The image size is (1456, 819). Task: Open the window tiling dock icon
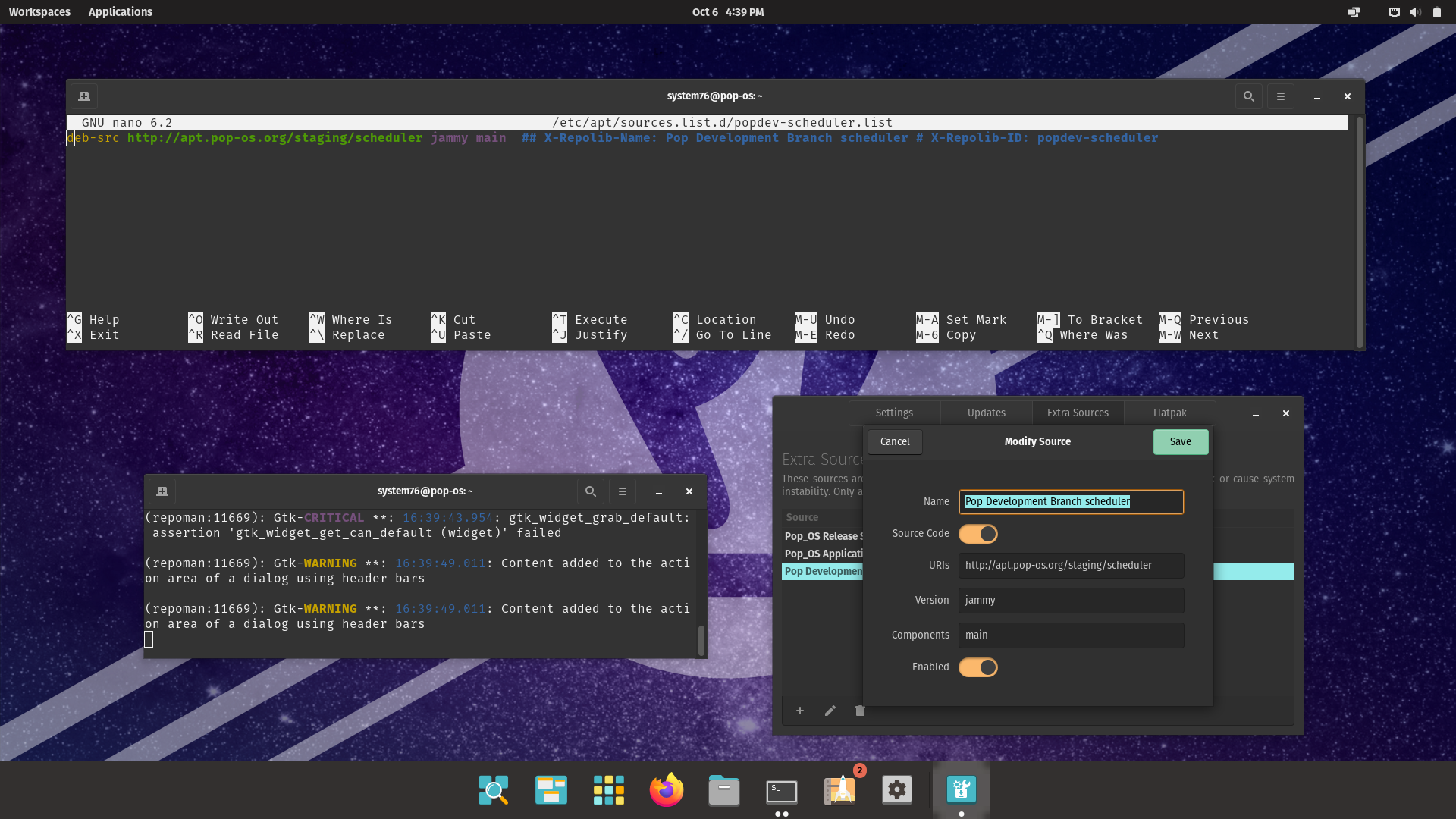tap(551, 789)
